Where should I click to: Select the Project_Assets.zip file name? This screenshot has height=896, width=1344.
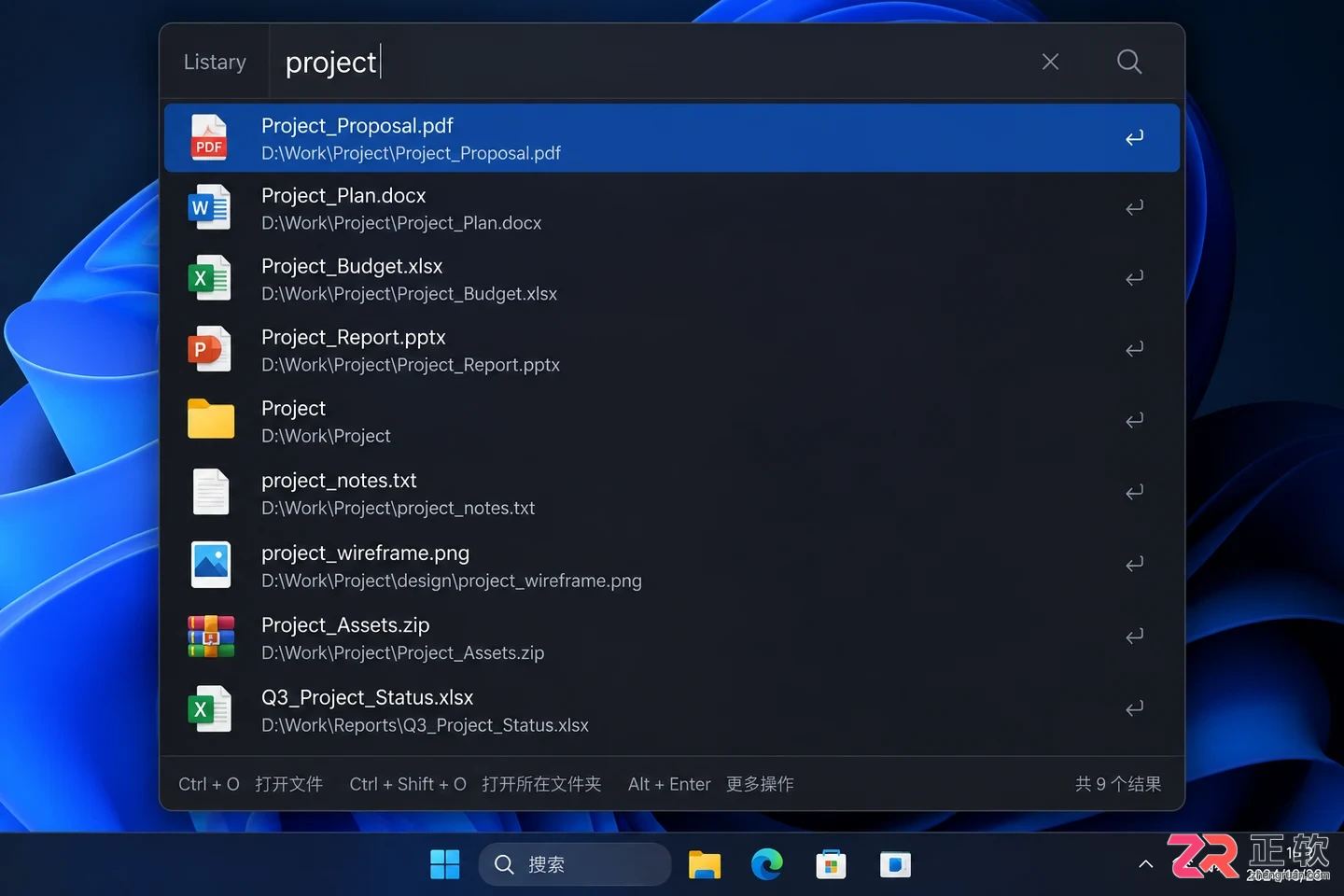(345, 625)
